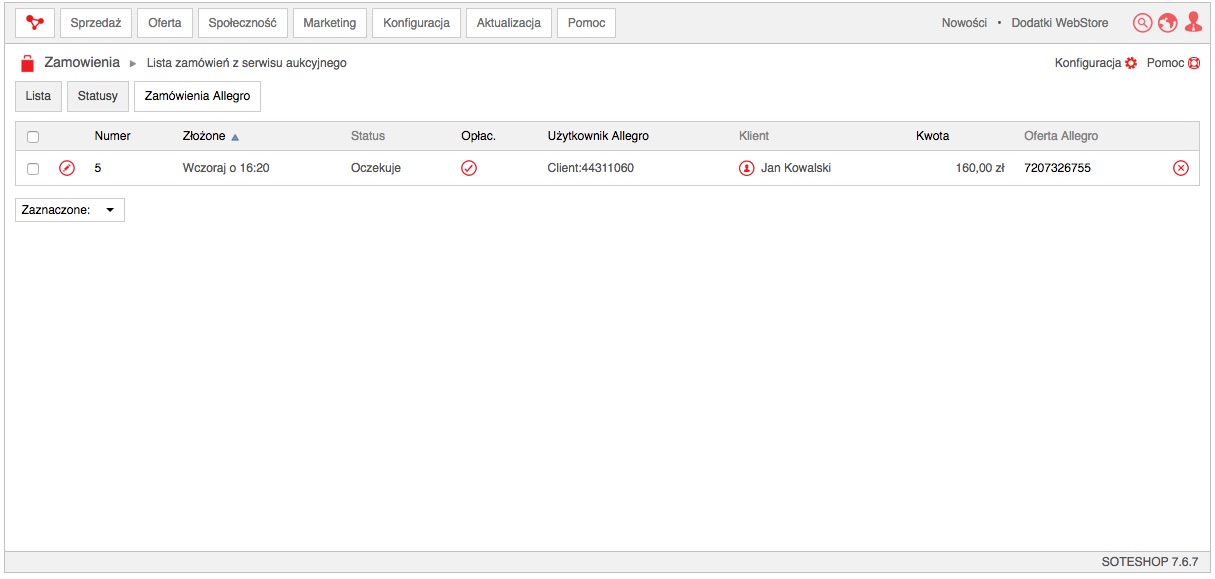Click breadcrumb text Lista zamówień z serwisu aukcyjnego
Image resolution: width=1215 pixels, height=579 pixels.
coord(247,63)
